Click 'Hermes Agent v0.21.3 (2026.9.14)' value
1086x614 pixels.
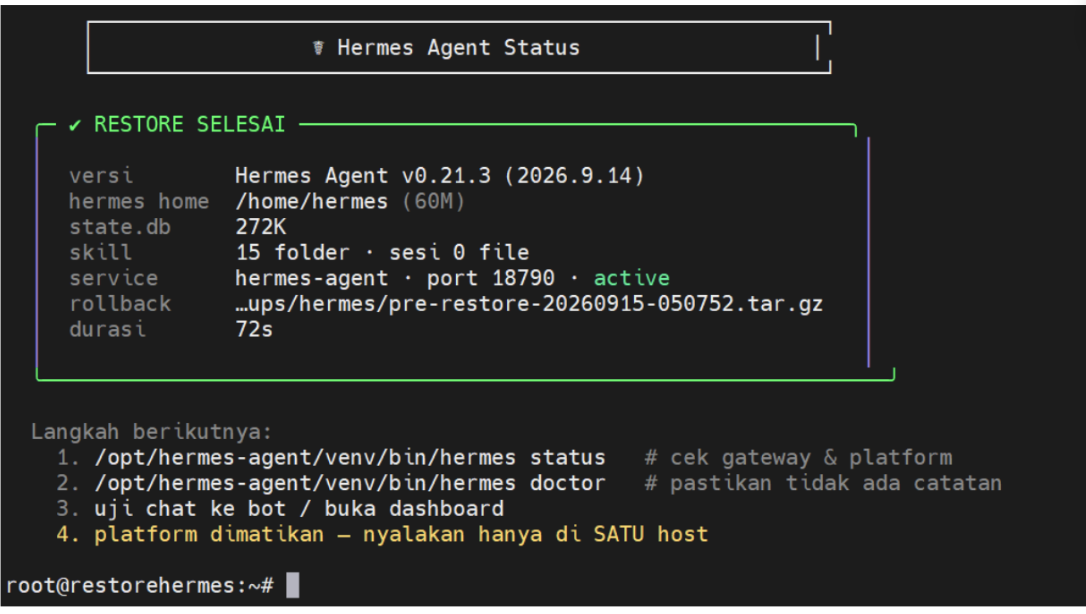(440, 176)
